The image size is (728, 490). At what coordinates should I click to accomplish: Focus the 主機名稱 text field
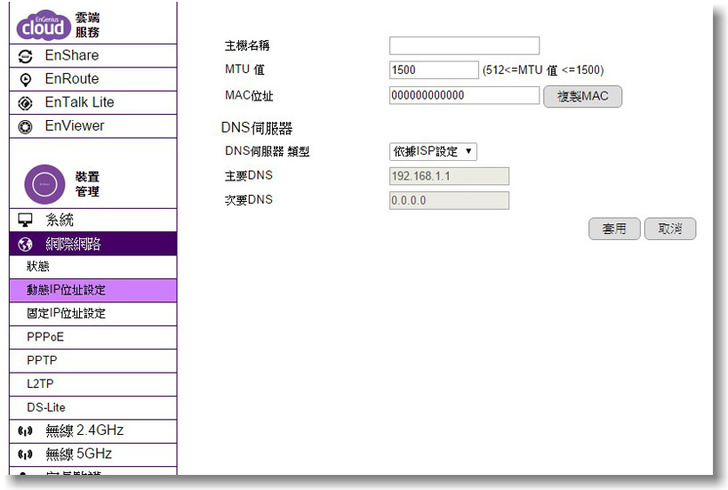[464, 46]
